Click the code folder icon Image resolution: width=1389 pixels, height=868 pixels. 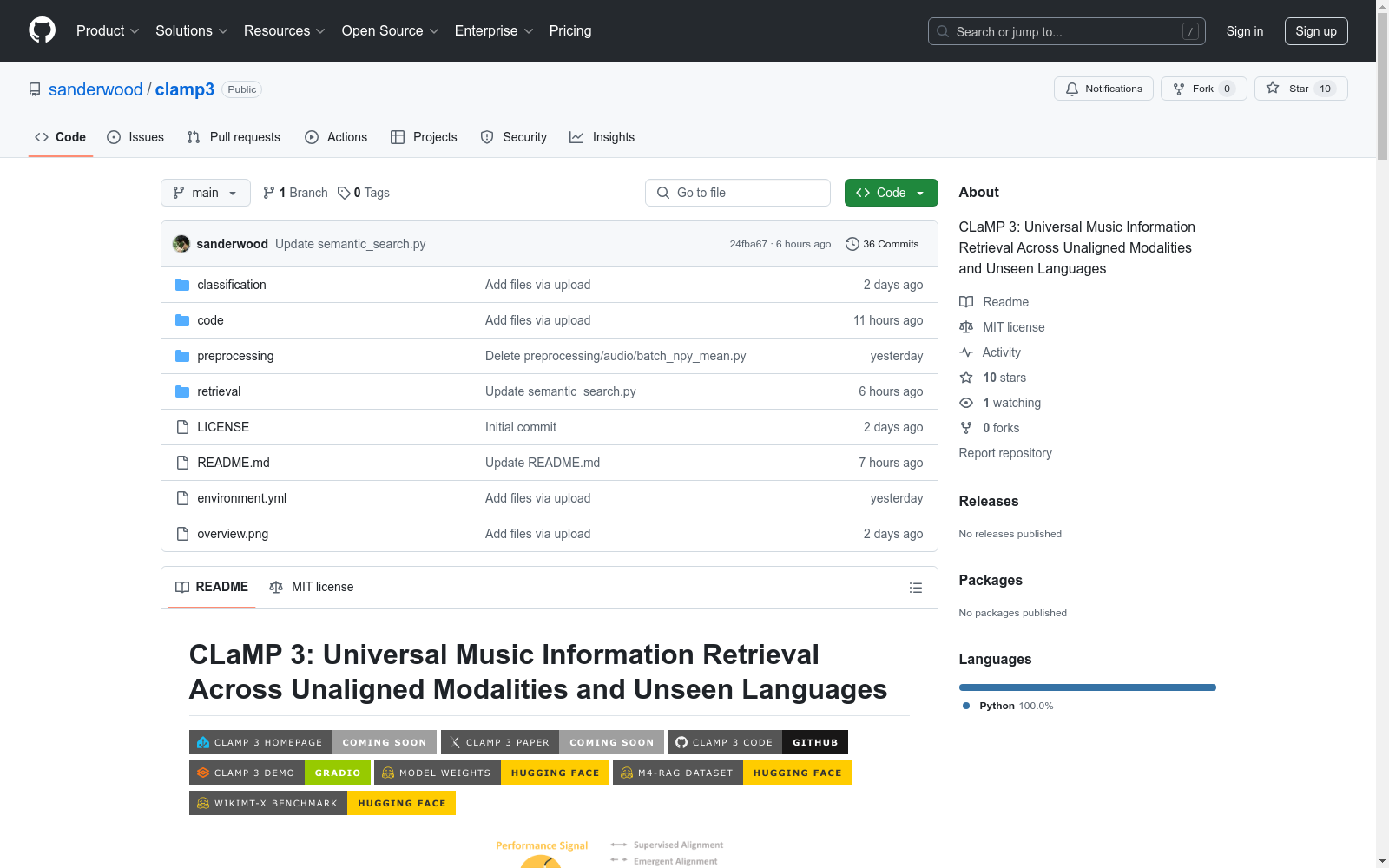(182, 320)
